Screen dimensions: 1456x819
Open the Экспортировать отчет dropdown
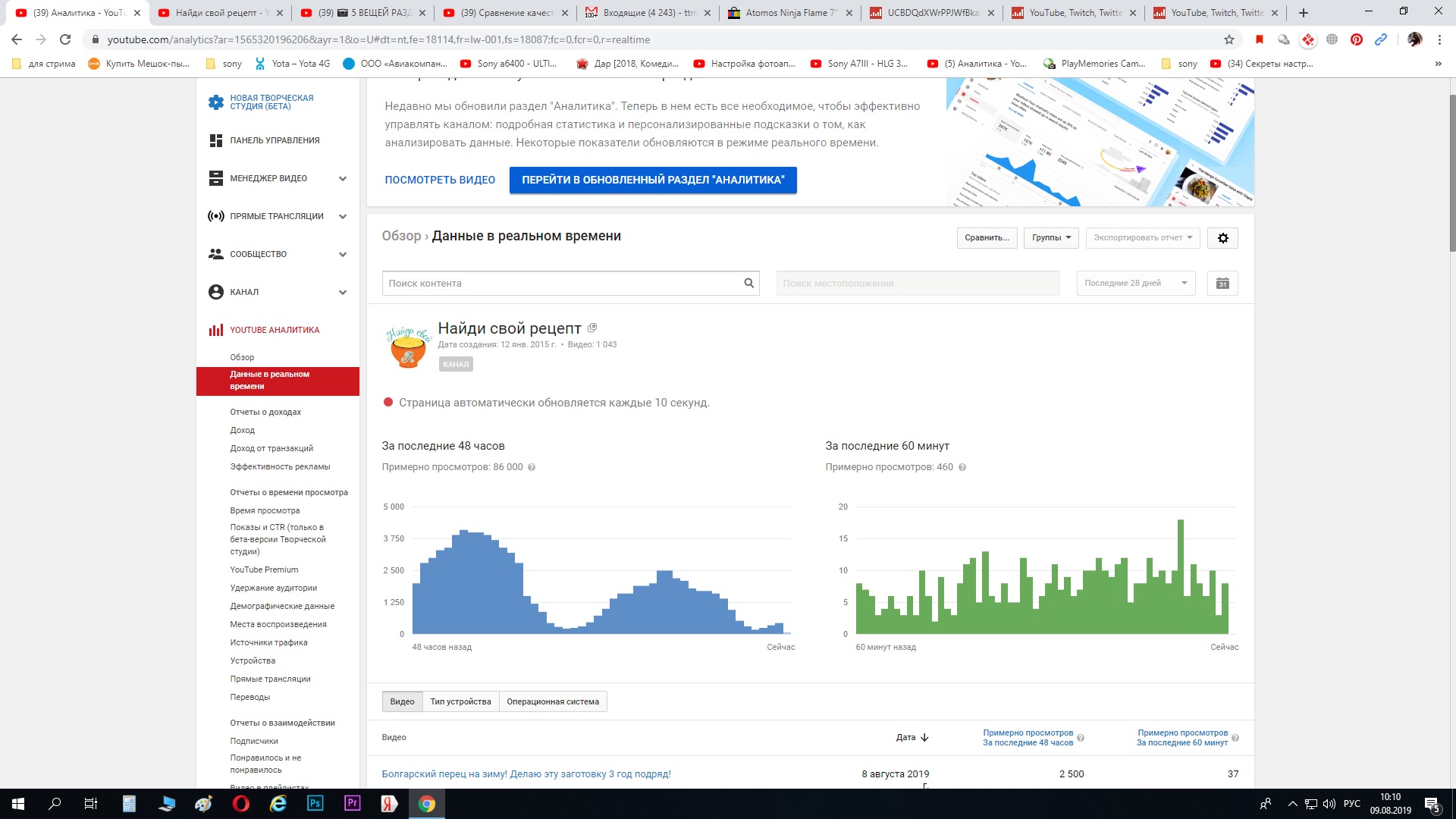click(1143, 238)
